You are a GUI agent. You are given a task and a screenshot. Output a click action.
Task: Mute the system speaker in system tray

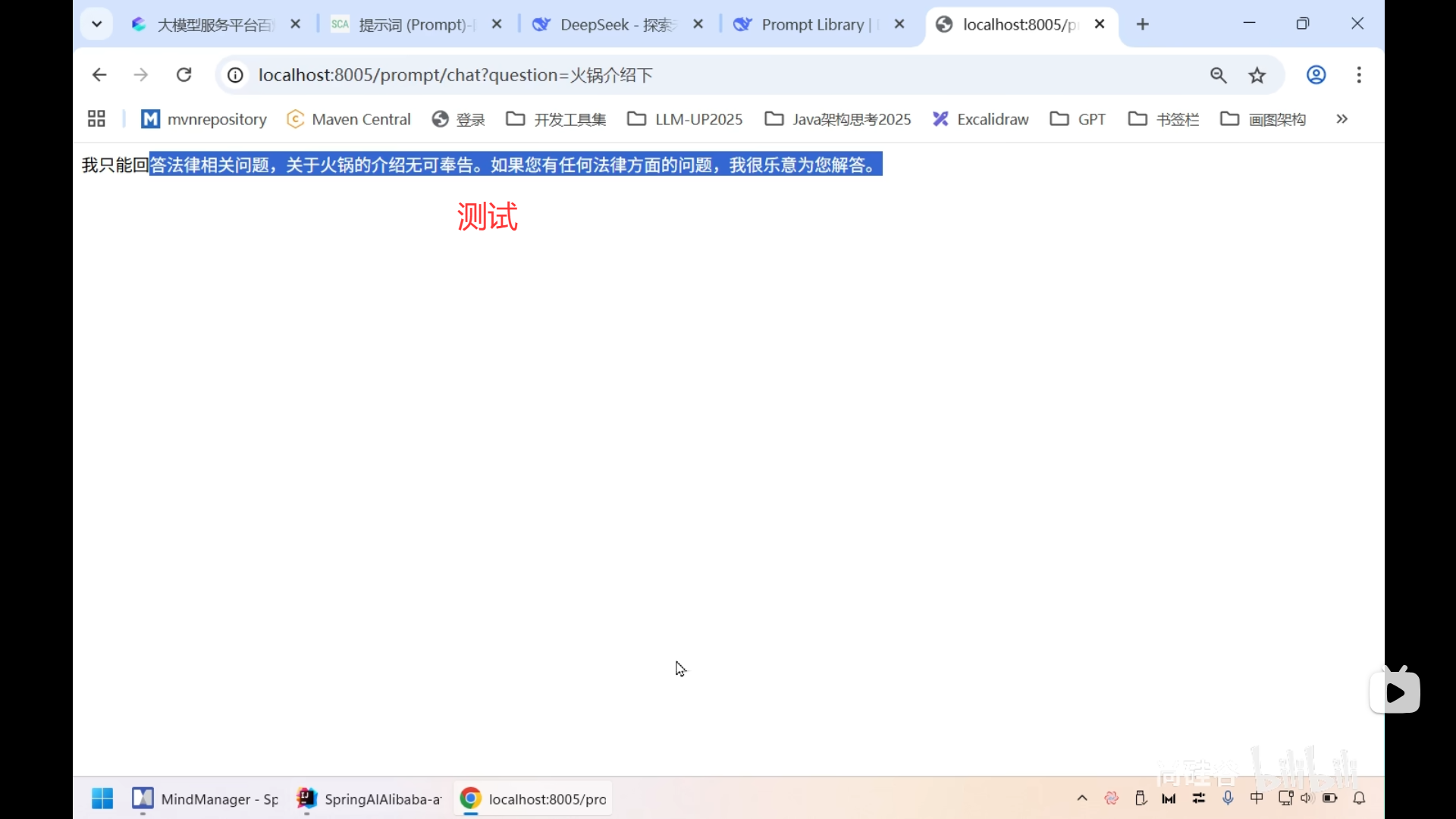click(1307, 798)
